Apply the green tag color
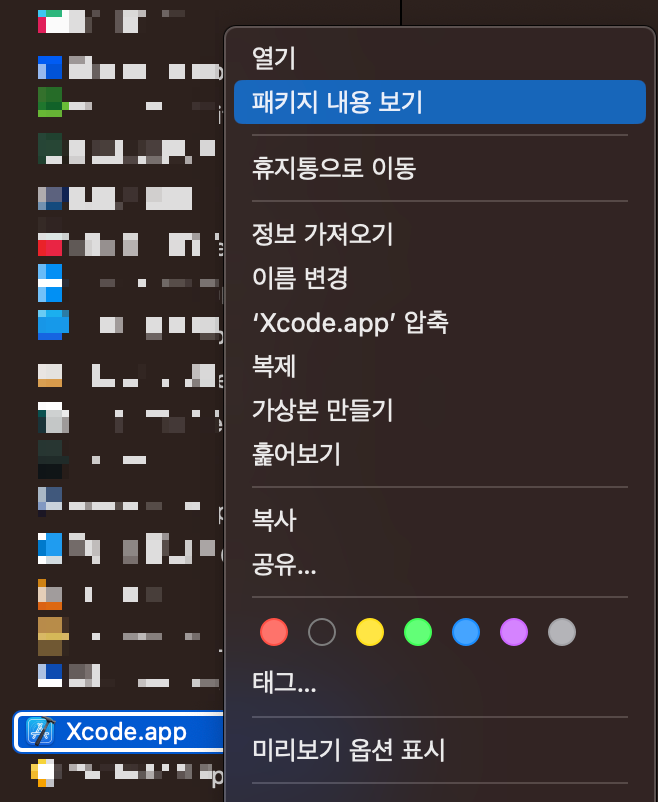The height and width of the screenshot is (802, 658). point(418,632)
